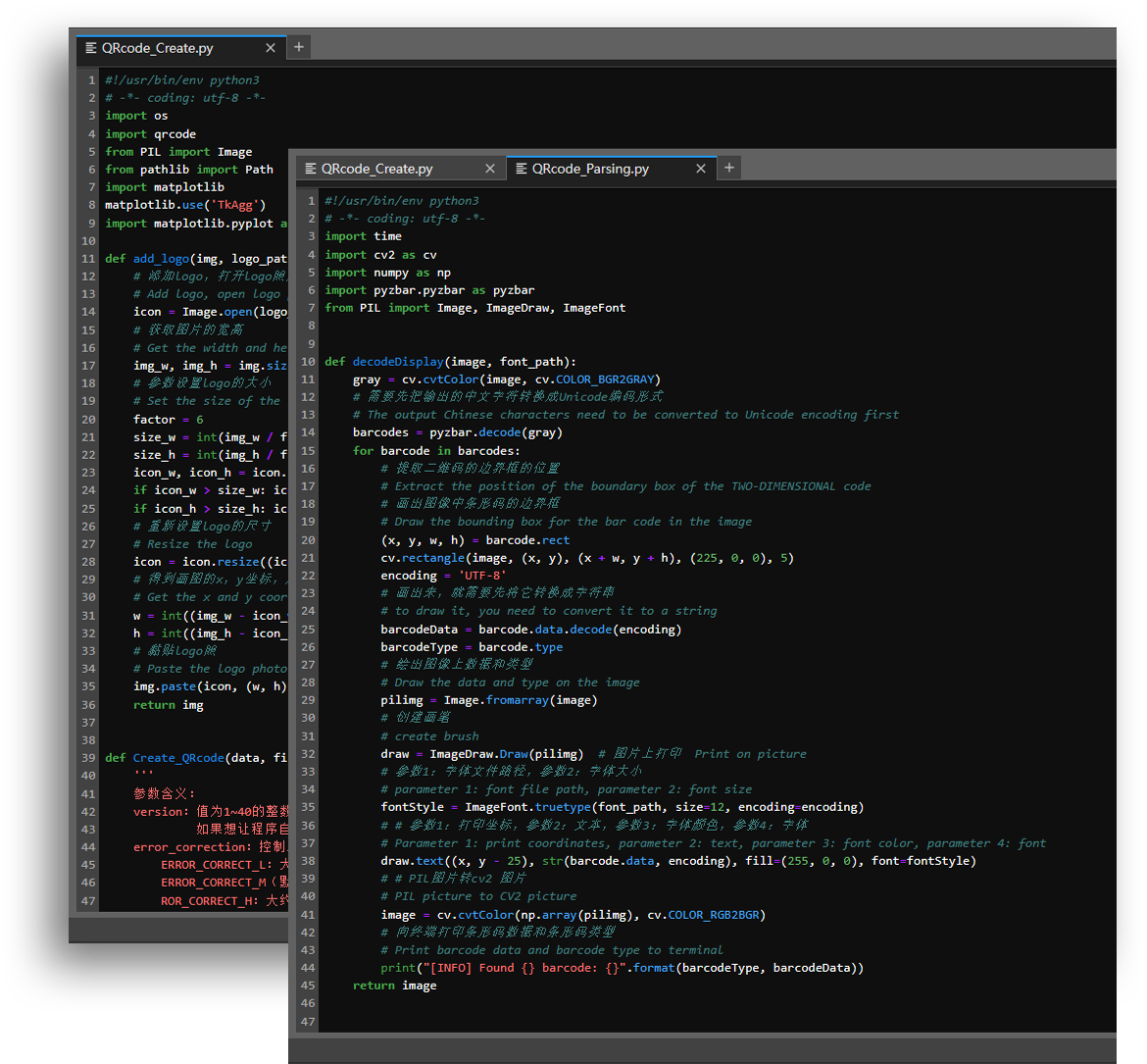Click line number 47 in front editor gutter
The width and height of the screenshot is (1147, 1064).
pos(308,1022)
